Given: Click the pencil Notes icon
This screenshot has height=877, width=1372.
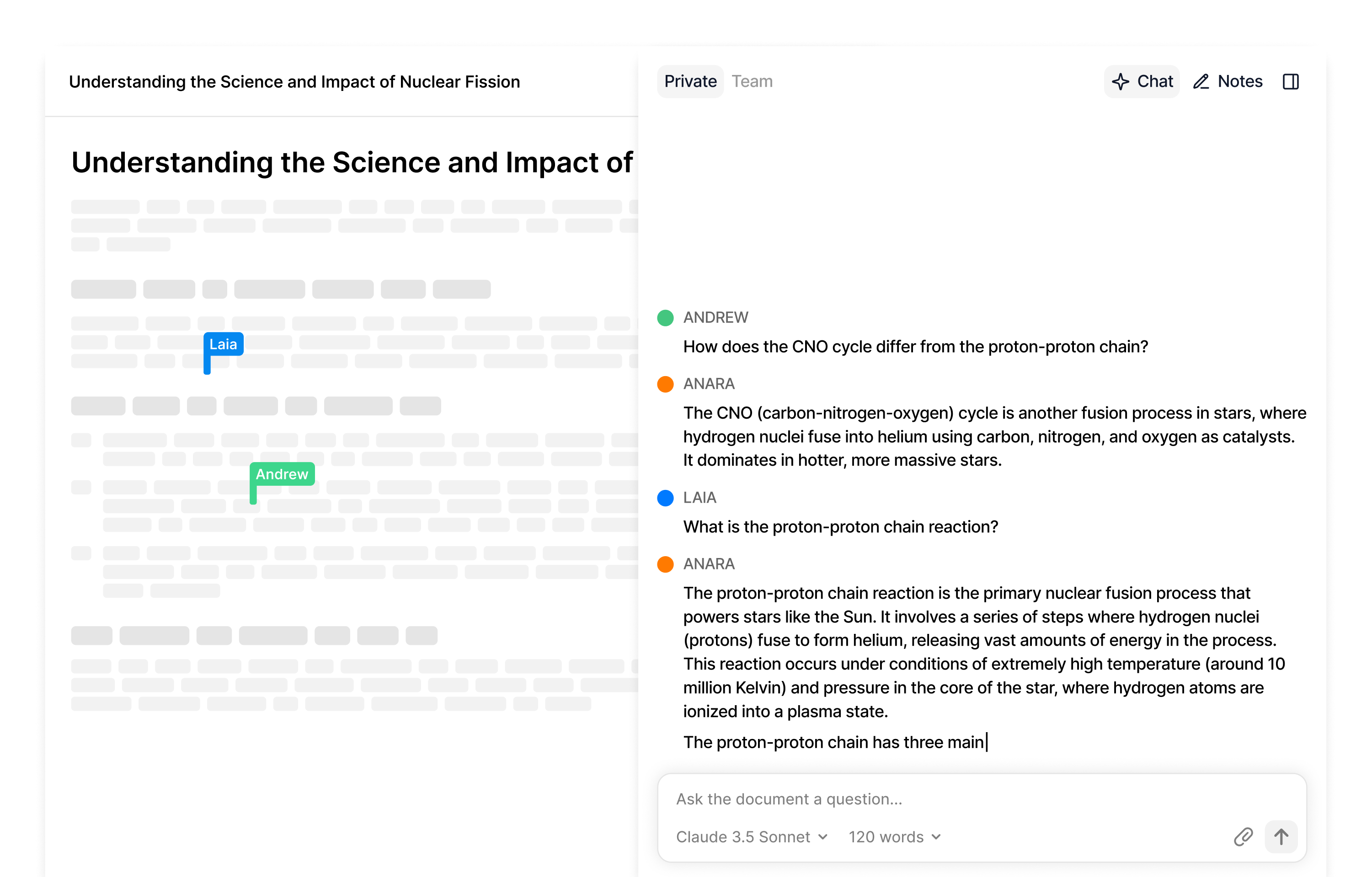Looking at the screenshot, I should (x=1201, y=82).
